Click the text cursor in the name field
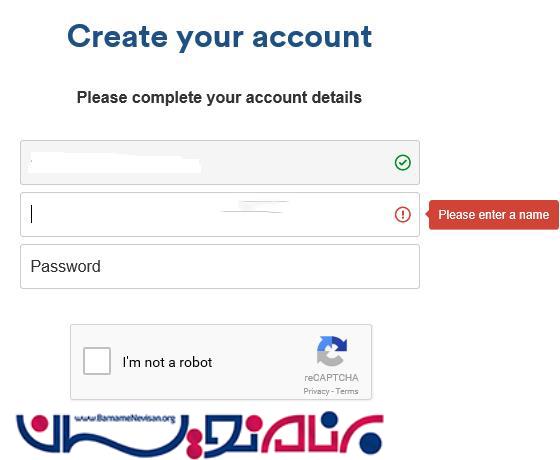The image size is (560, 460). pyautogui.click(x=32, y=214)
